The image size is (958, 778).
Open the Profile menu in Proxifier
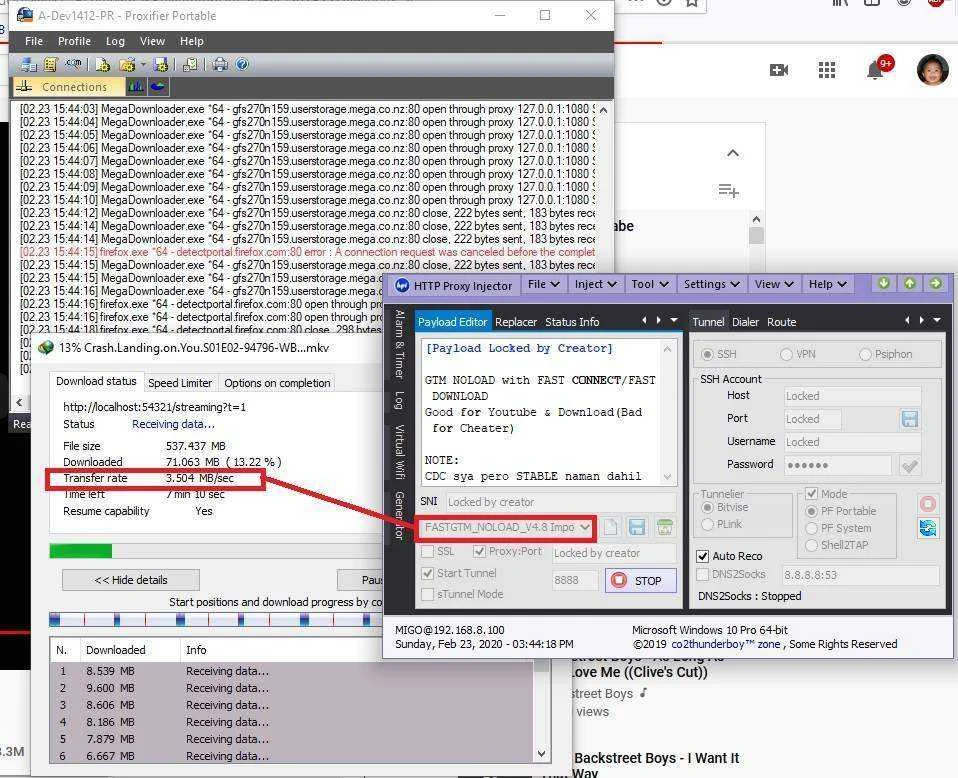(x=74, y=41)
